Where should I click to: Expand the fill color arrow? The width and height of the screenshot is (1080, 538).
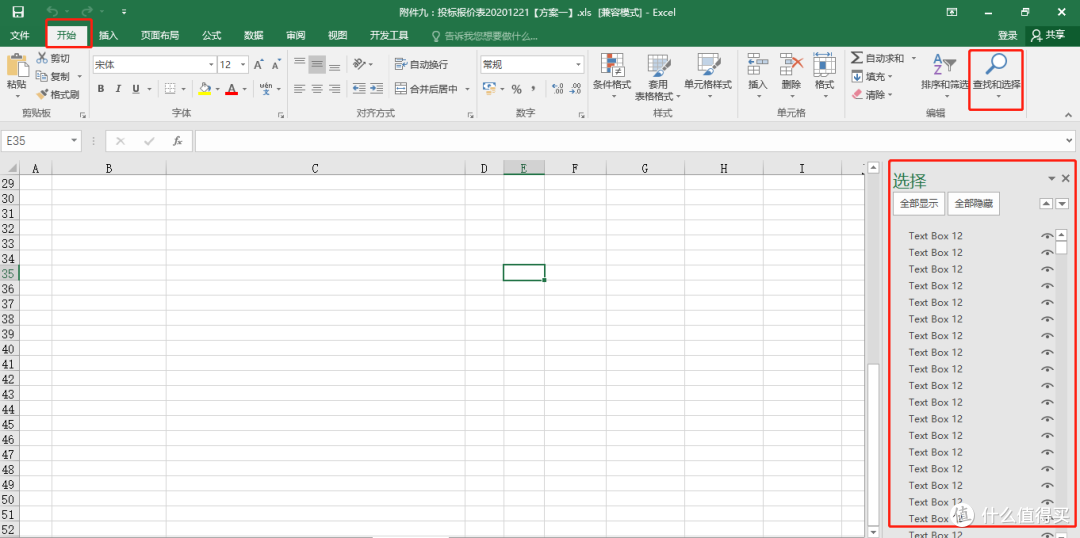(218, 90)
